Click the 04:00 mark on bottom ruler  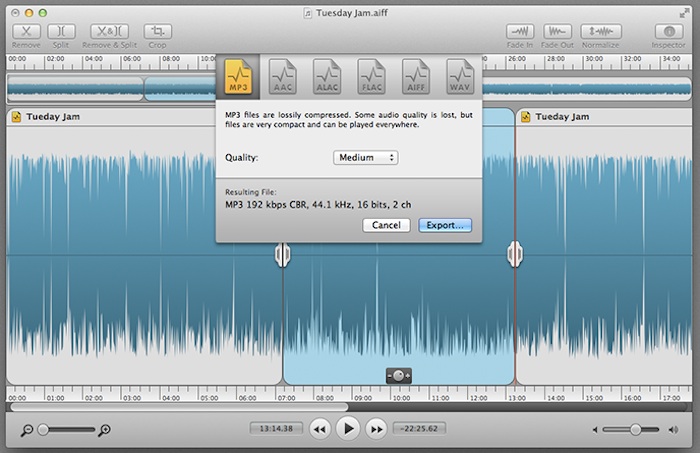171,398
